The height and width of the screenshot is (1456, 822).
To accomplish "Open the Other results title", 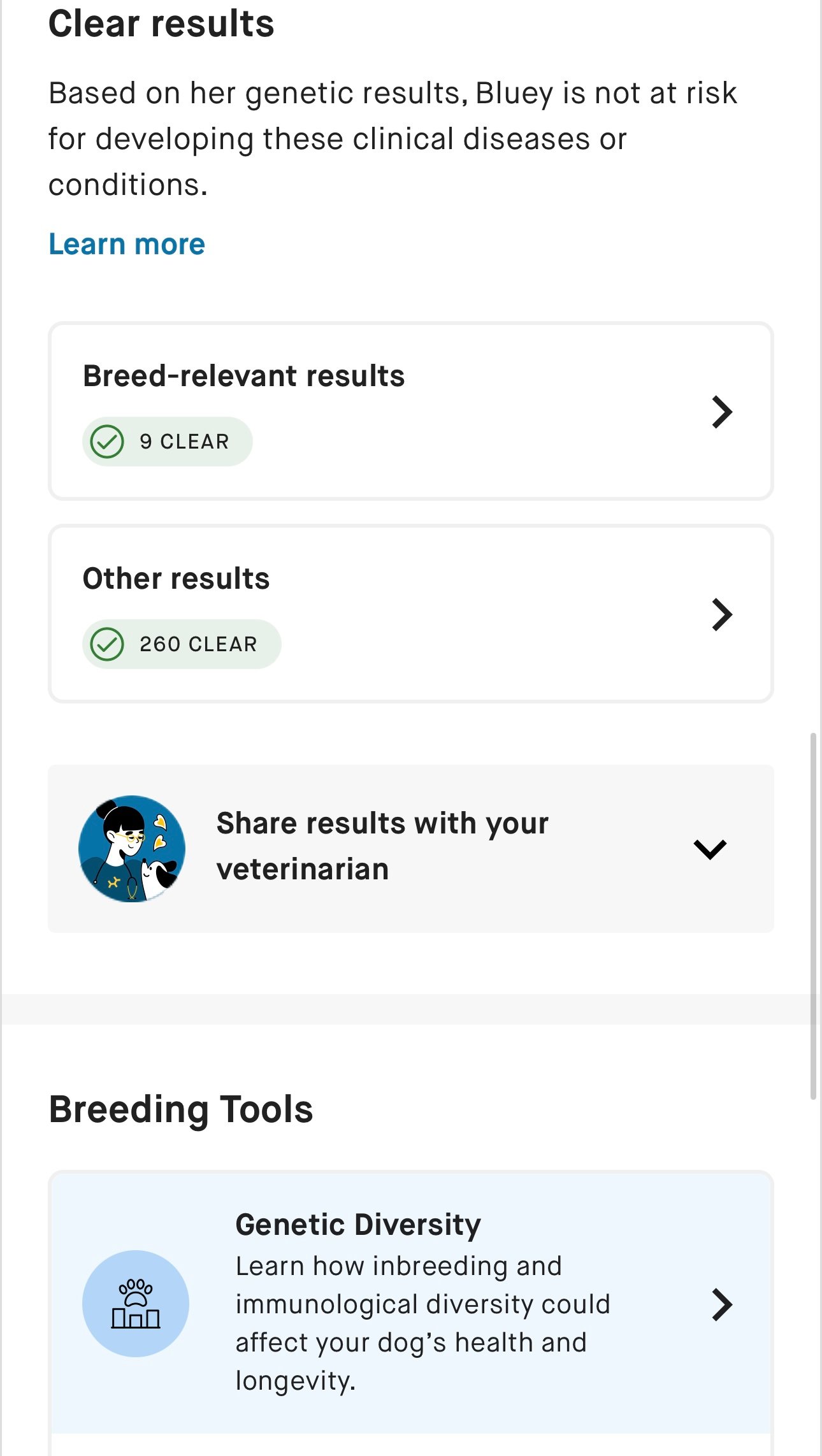I will coord(176,579).
